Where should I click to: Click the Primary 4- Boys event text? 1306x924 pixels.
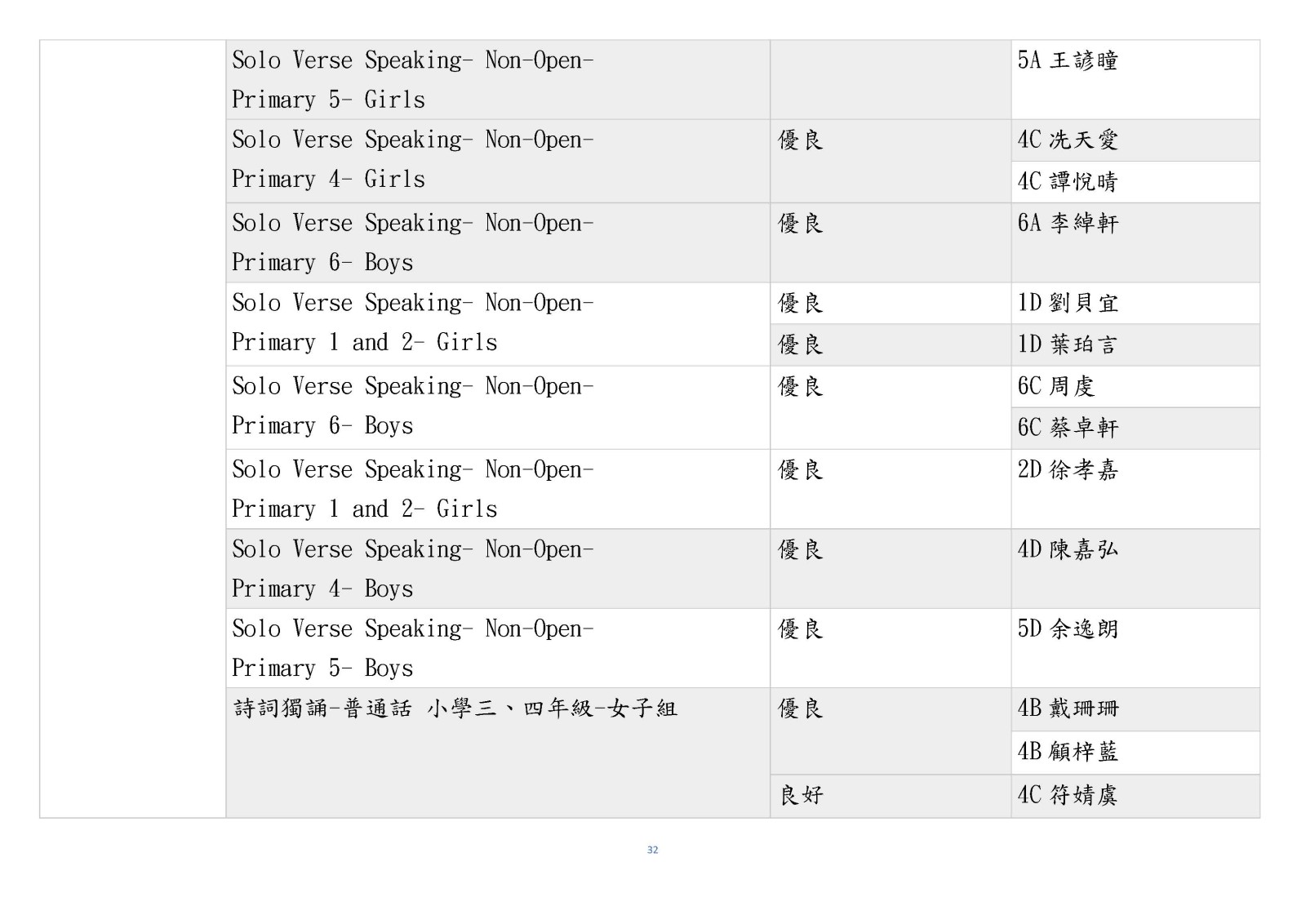click(322, 589)
